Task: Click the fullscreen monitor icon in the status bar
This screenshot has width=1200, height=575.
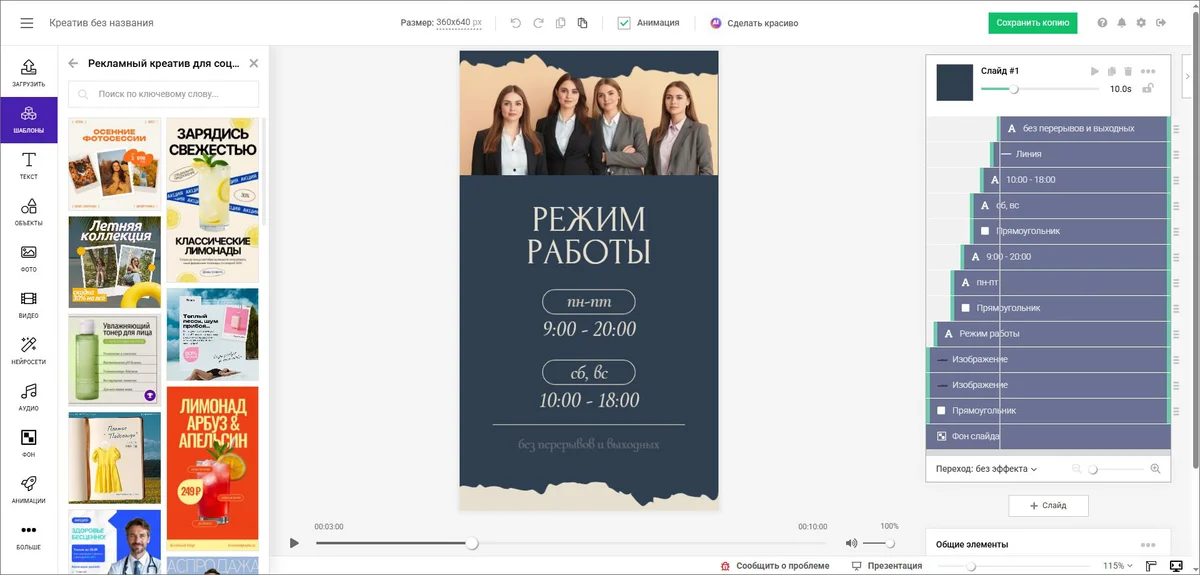Action: [x=1176, y=566]
